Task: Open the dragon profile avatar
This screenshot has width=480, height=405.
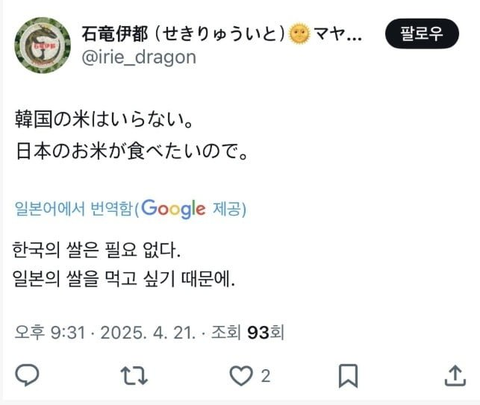Action: (43, 45)
